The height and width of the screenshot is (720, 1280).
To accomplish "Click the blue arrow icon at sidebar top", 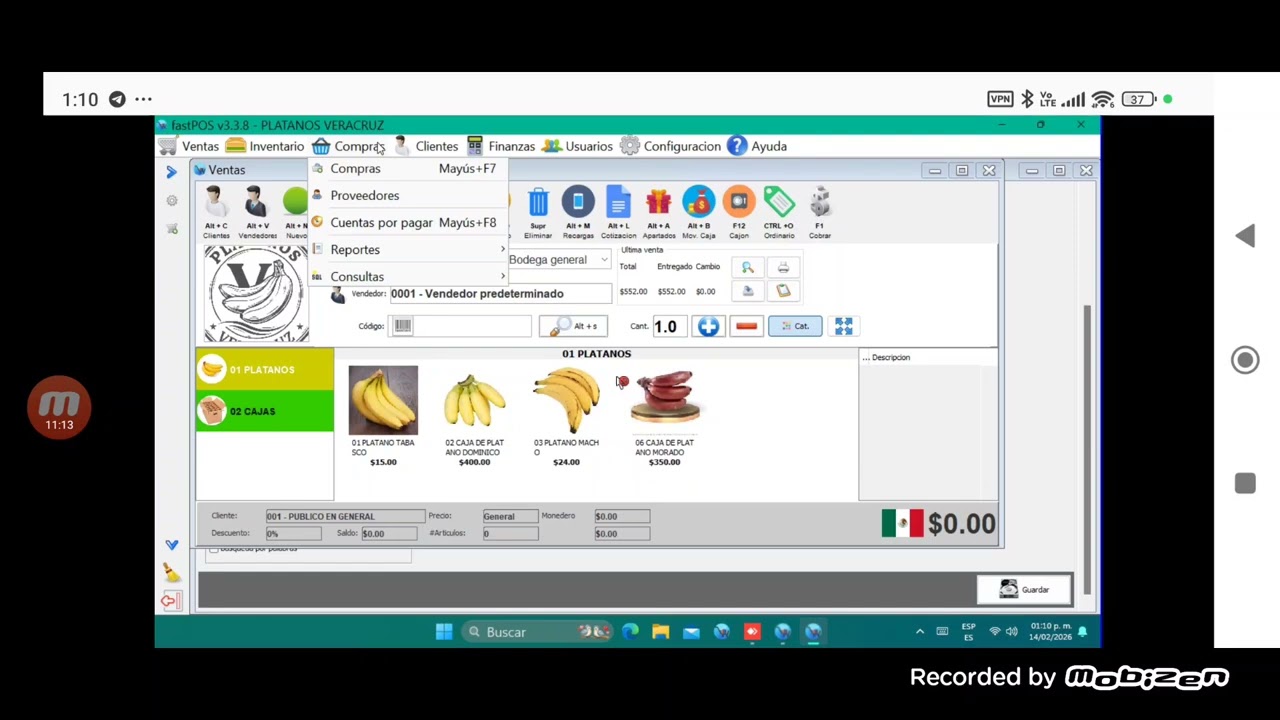I will (171, 172).
